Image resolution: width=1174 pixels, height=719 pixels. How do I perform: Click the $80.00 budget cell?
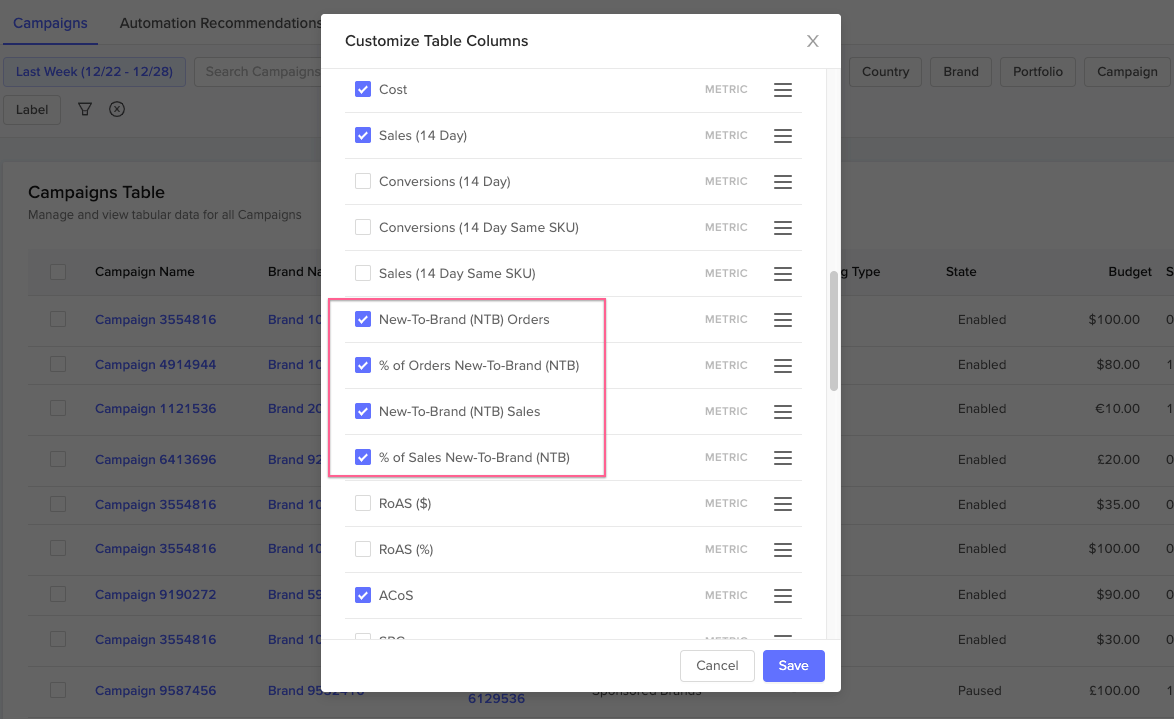pyautogui.click(x=1118, y=365)
